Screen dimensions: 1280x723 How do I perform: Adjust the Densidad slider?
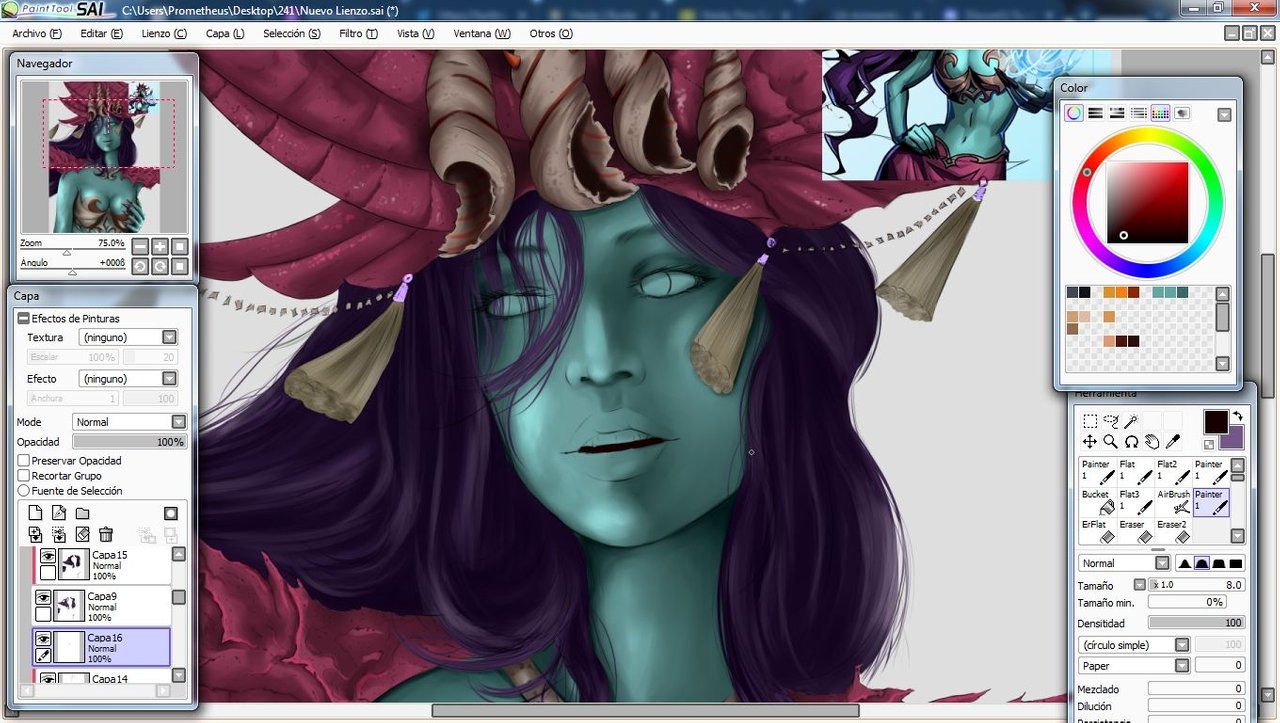point(1196,623)
